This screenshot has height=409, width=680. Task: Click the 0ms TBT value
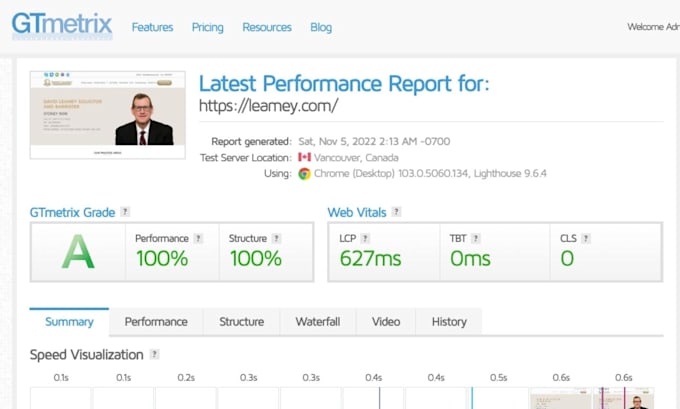(470, 258)
